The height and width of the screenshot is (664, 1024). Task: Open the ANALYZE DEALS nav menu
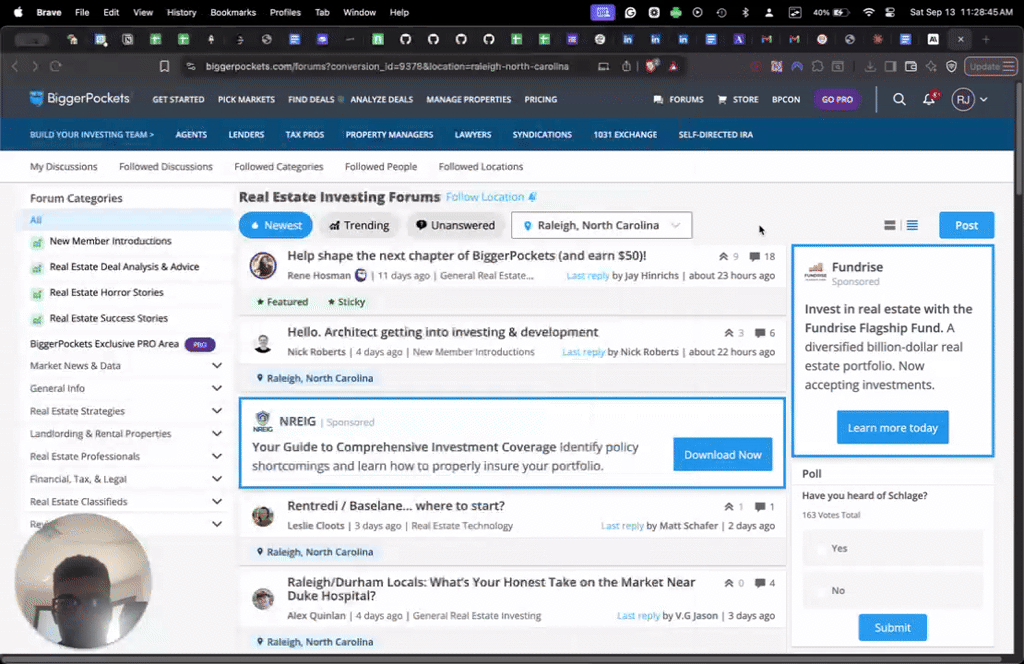click(381, 99)
